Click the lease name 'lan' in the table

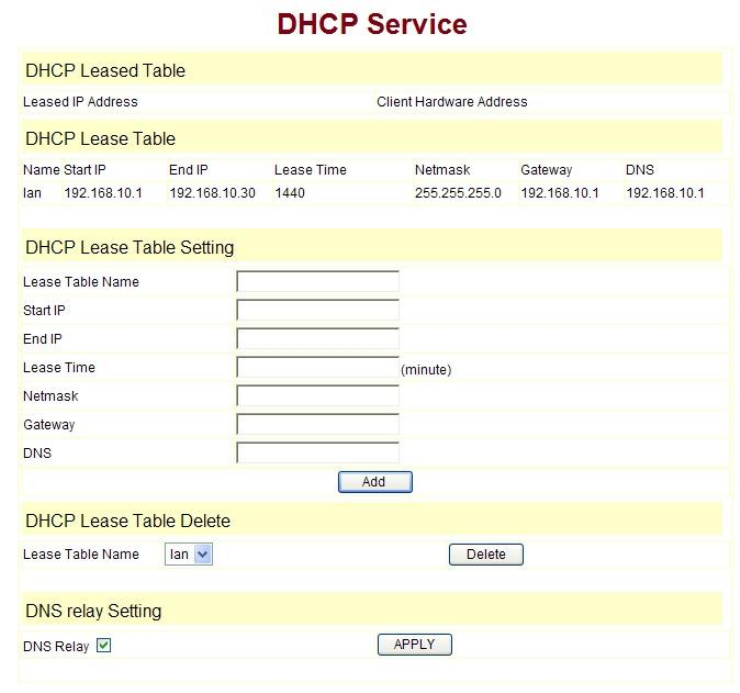tap(32, 193)
